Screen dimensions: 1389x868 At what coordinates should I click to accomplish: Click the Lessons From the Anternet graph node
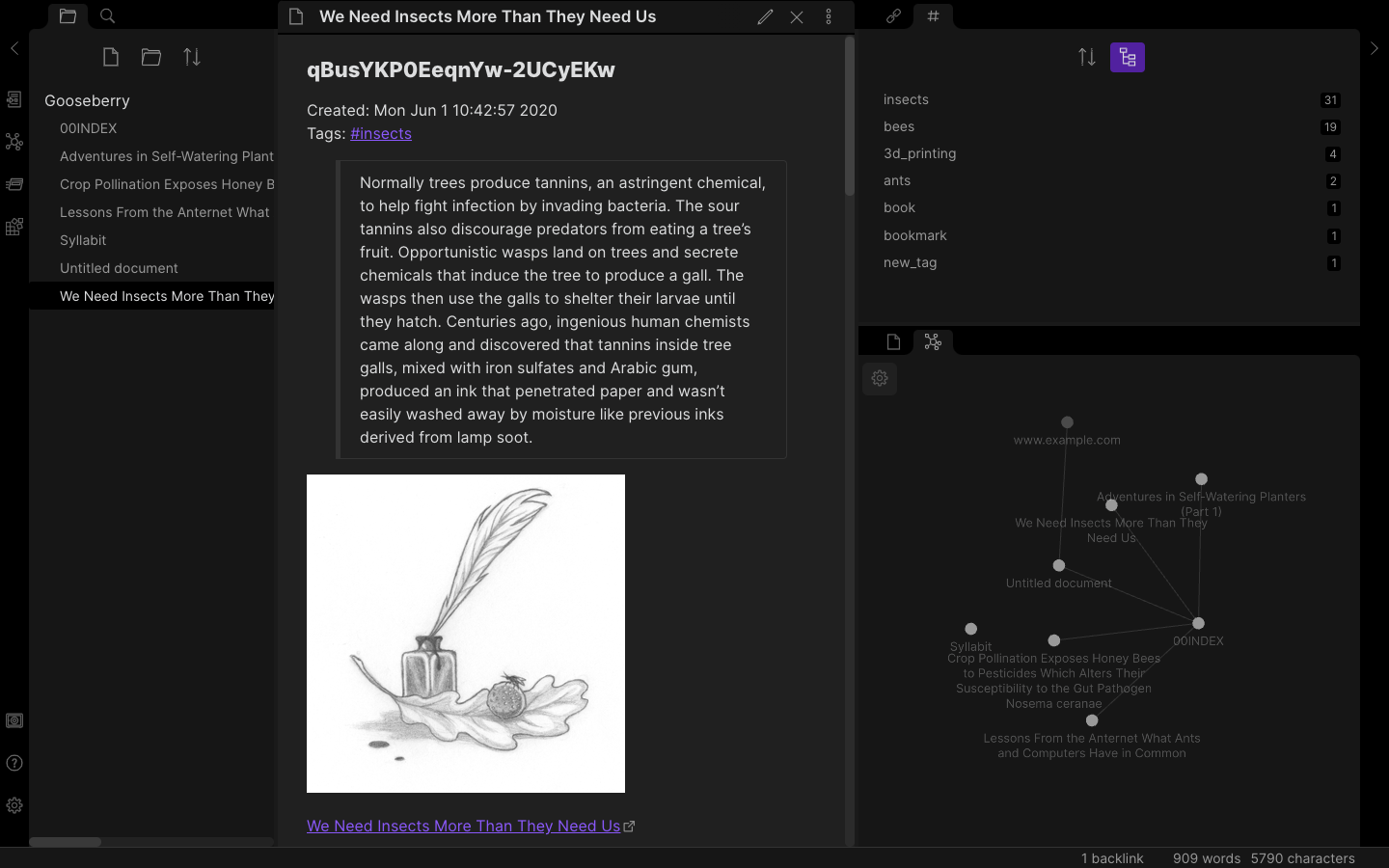click(x=1092, y=720)
